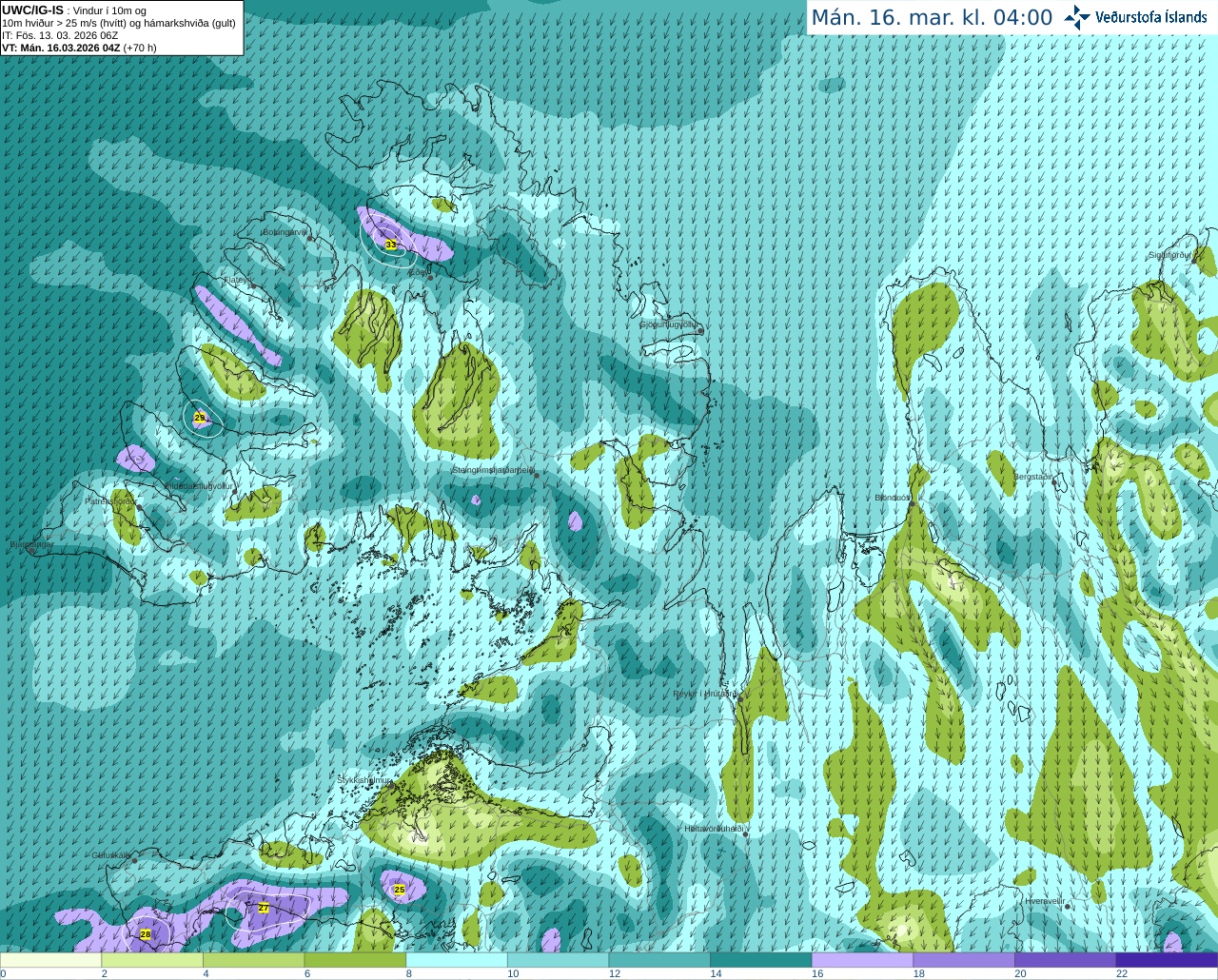Select the 6–8 m/s olive green legend swatch
Screen dimensions: 1218x980
tap(355, 960)
